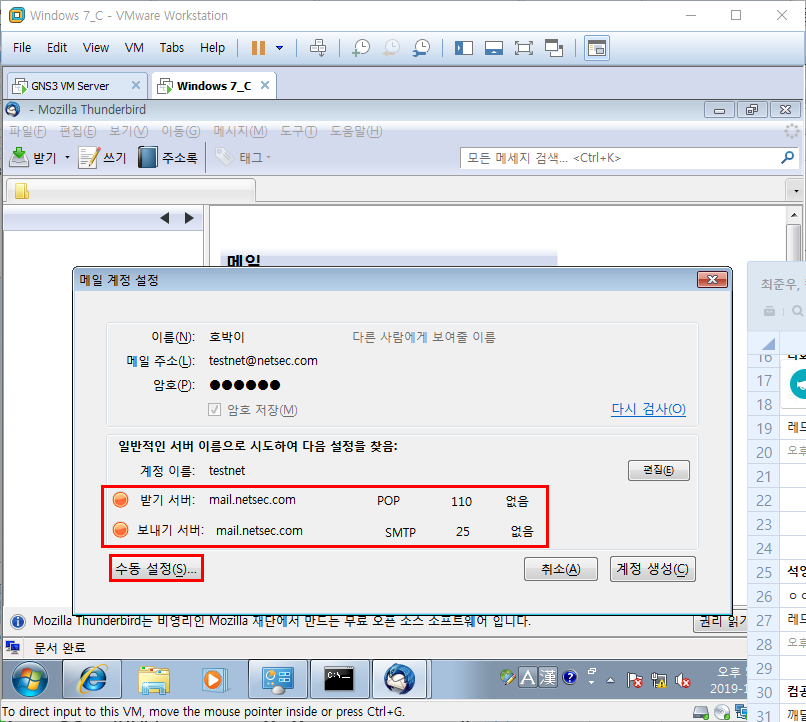Screen dimensions: 806x722
Task: Click the control panel taskbar icon
Action: 278,679
